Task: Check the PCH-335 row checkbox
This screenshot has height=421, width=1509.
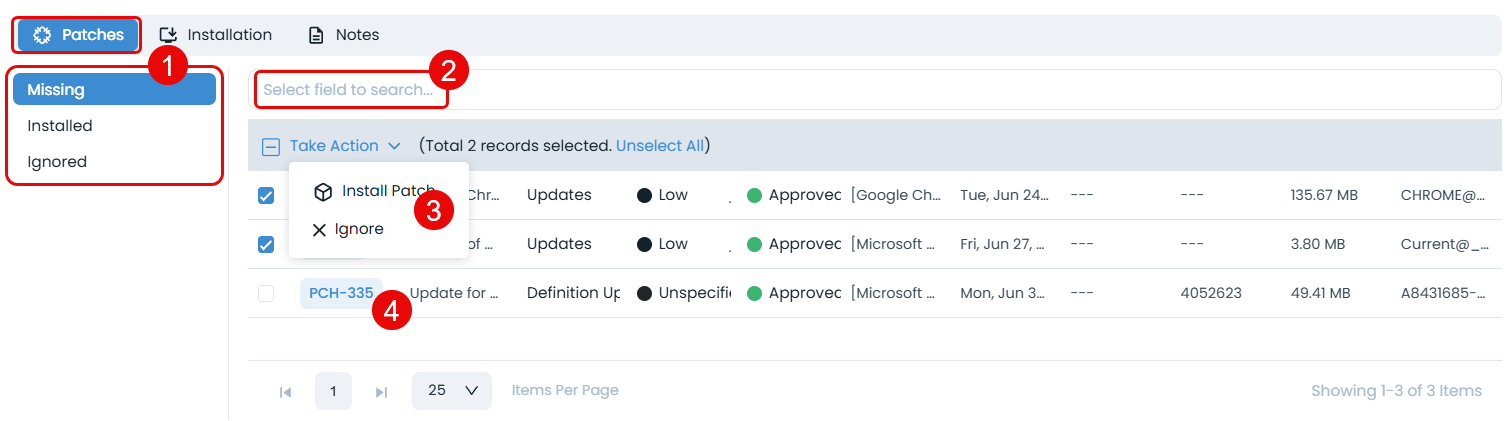Action: click(x=266, y=293)
